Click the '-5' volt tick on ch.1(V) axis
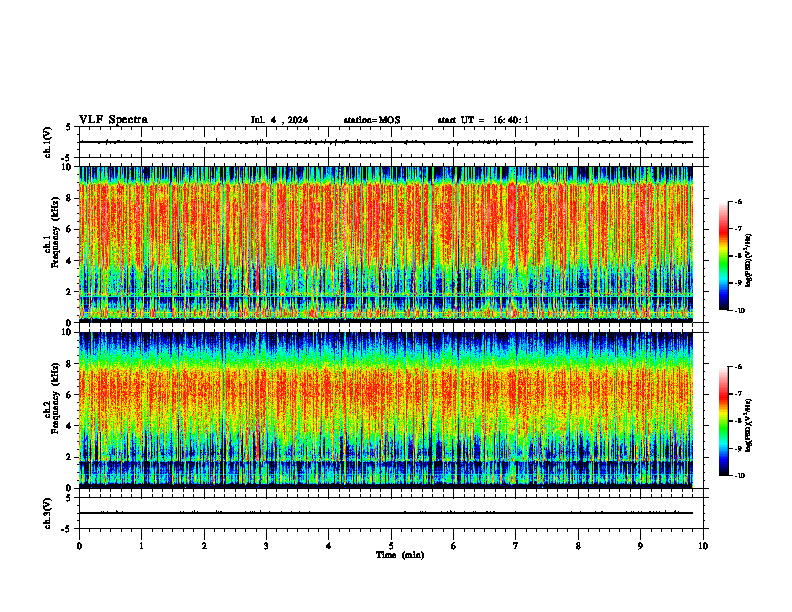The image size is (792, 612). pos(67,158)
